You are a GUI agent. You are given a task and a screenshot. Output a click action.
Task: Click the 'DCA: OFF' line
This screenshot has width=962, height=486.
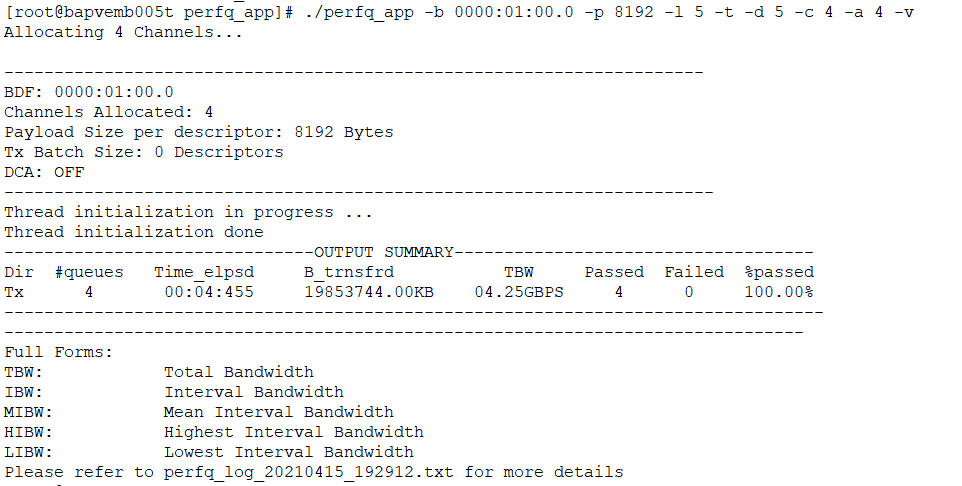(x=44, y=172)
